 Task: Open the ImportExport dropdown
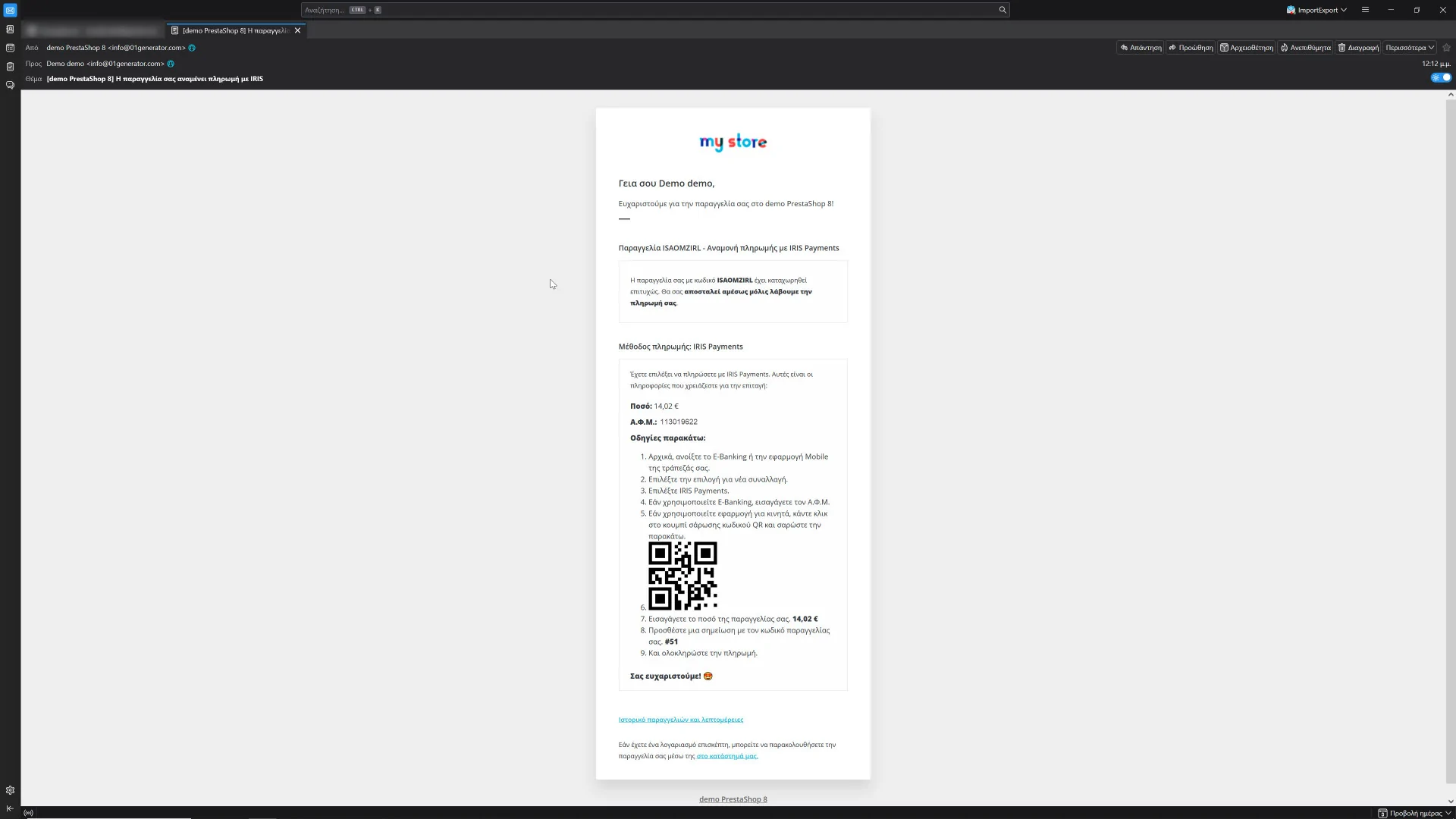pos(1316,10)
